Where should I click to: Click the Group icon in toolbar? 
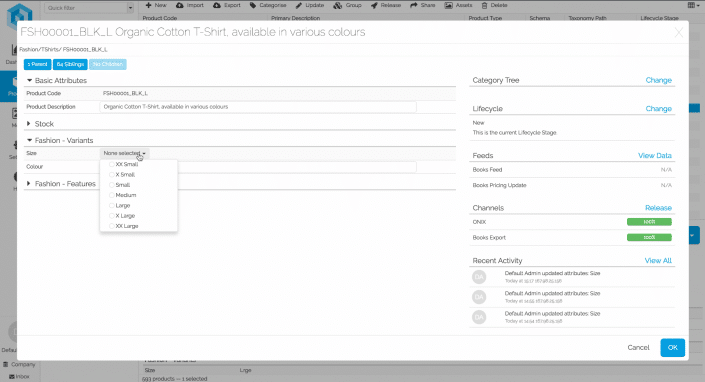[338, 5]
